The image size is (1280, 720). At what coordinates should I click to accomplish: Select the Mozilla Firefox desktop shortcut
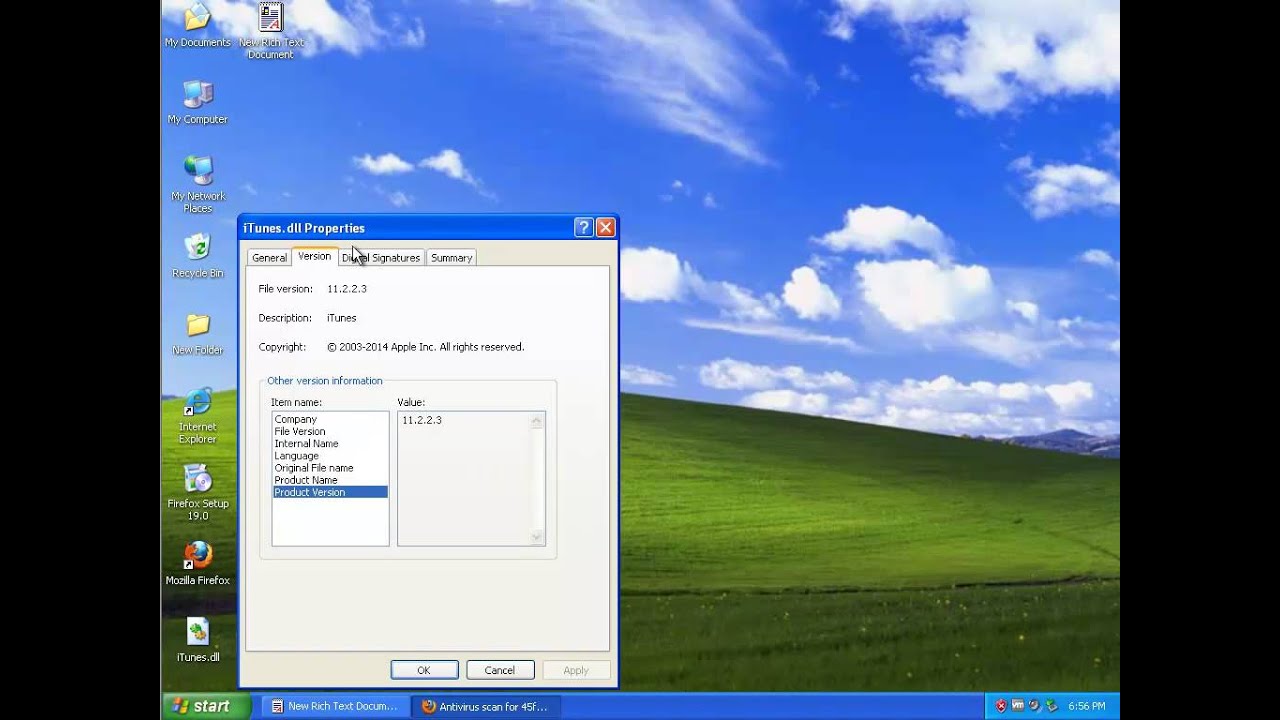(x=198, y=563)
